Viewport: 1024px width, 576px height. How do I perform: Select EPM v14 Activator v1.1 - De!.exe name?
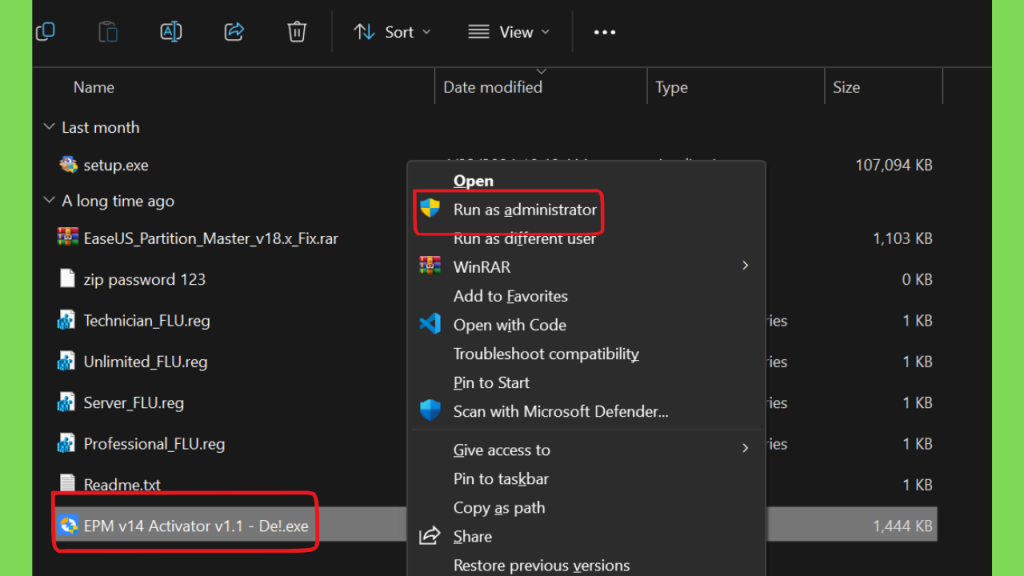pyautogui.click(x=196, y=526)
